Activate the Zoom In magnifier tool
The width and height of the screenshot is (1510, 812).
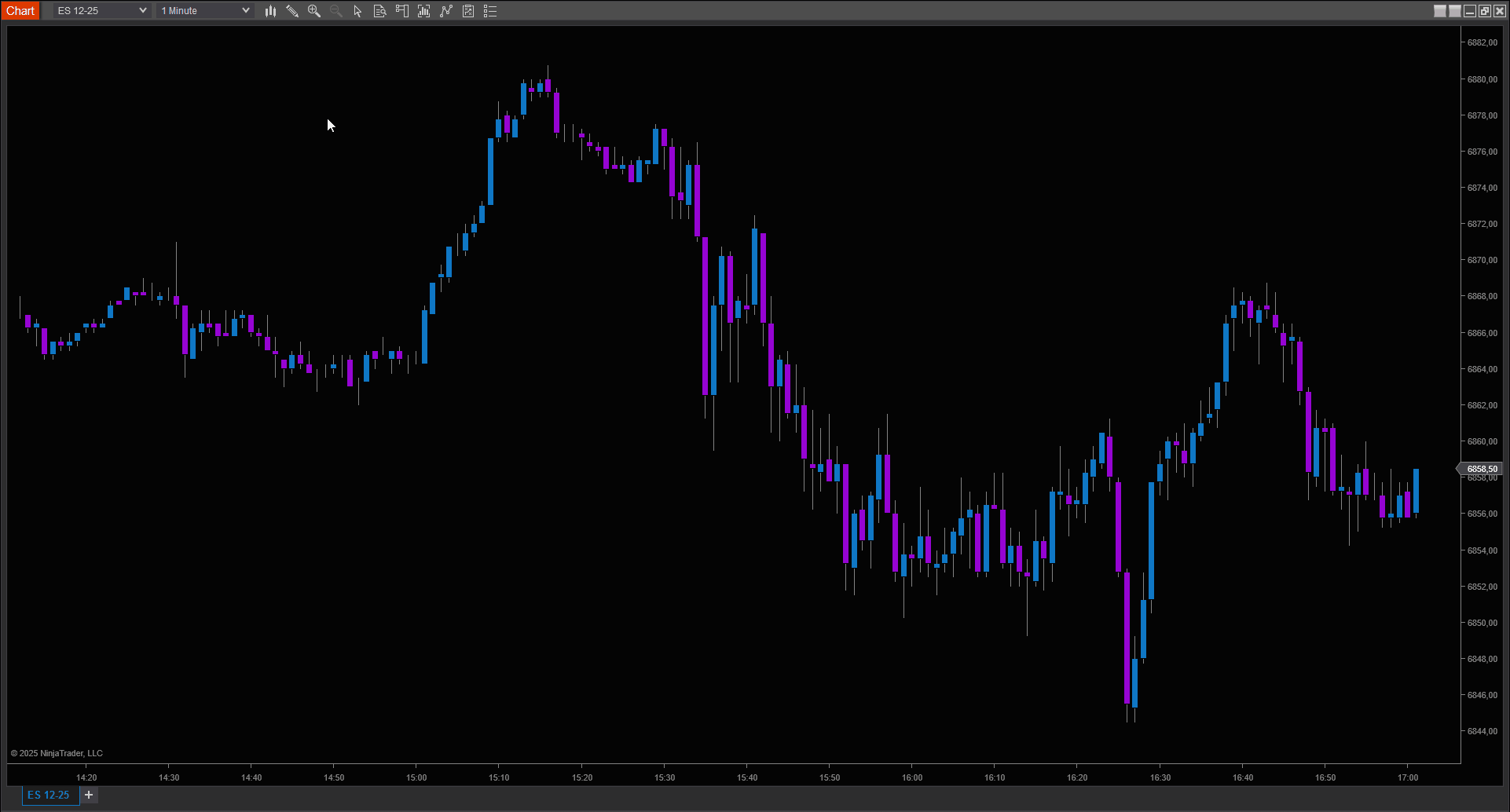pos(314,11)
